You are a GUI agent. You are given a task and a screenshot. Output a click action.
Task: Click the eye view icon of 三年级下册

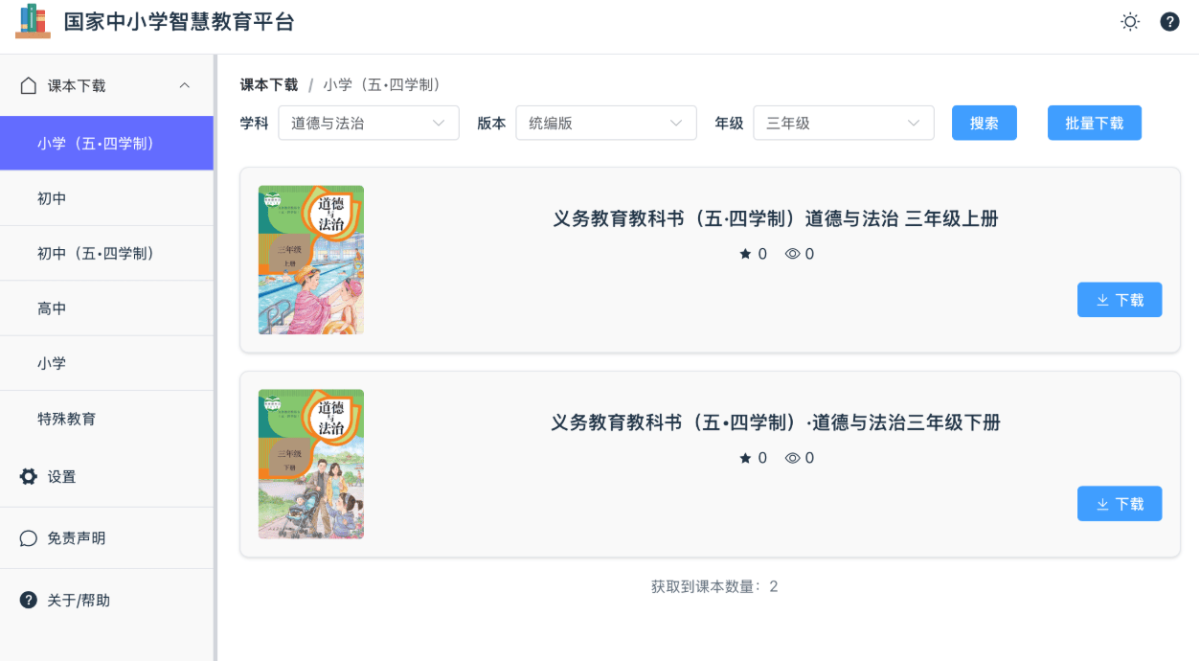(x=793, y=458)
